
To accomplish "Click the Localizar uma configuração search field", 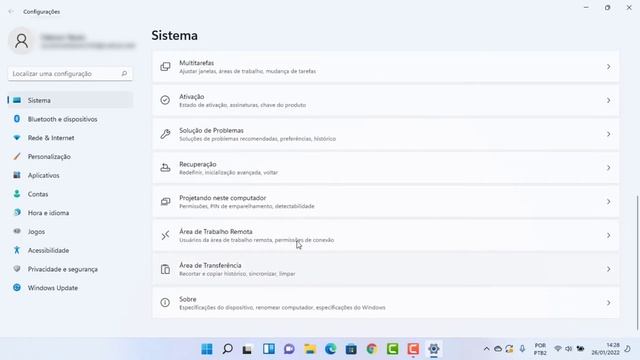I will tap(70, 73).
